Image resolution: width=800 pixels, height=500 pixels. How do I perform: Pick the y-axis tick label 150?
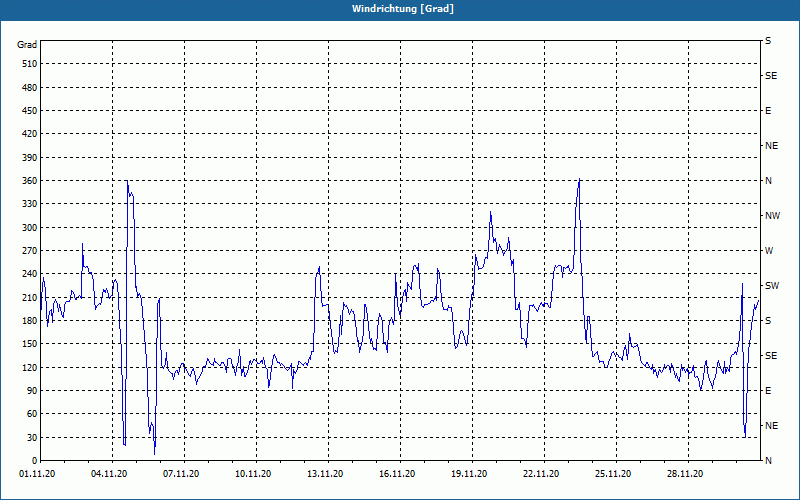[x=30, y=344]
